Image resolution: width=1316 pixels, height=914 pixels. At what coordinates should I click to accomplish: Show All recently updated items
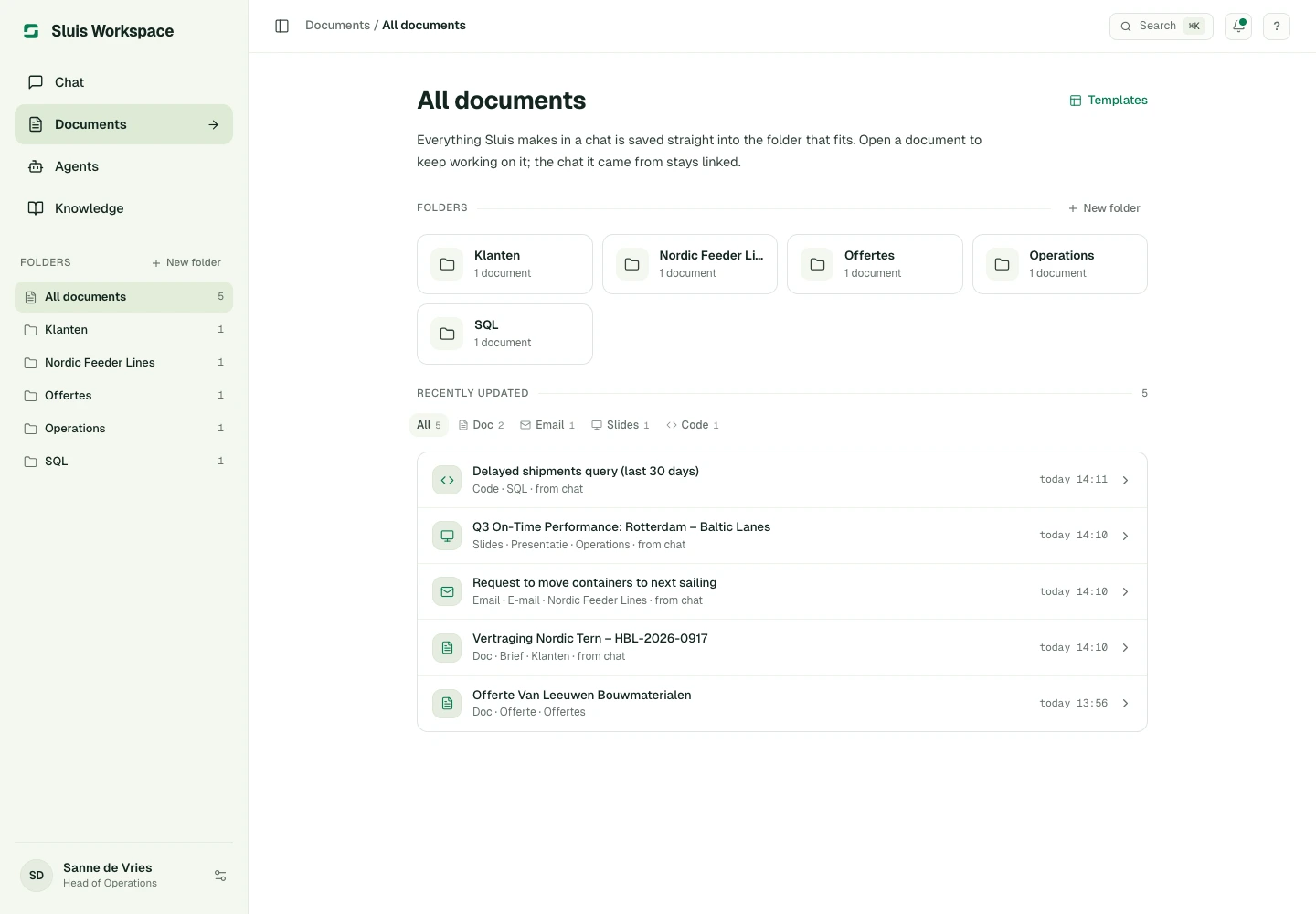point(429,425)
